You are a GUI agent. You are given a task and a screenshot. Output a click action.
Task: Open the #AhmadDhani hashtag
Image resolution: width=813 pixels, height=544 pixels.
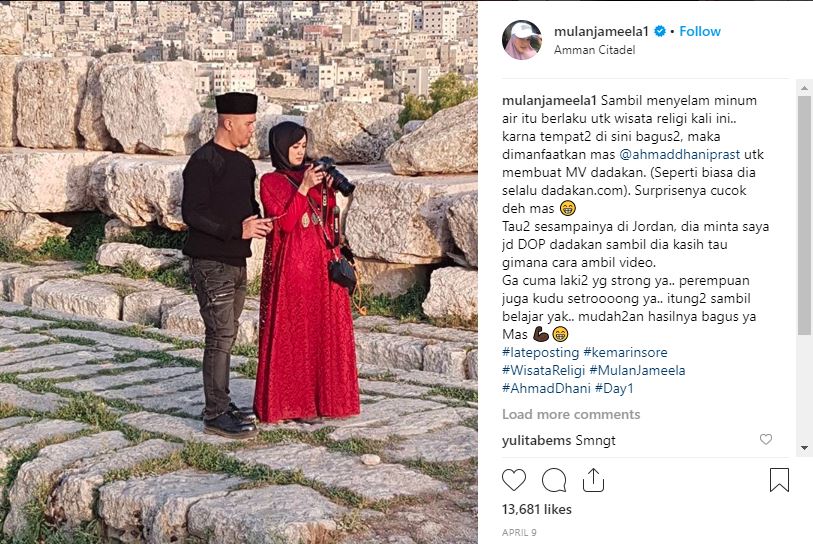click(x=546, y=388)
